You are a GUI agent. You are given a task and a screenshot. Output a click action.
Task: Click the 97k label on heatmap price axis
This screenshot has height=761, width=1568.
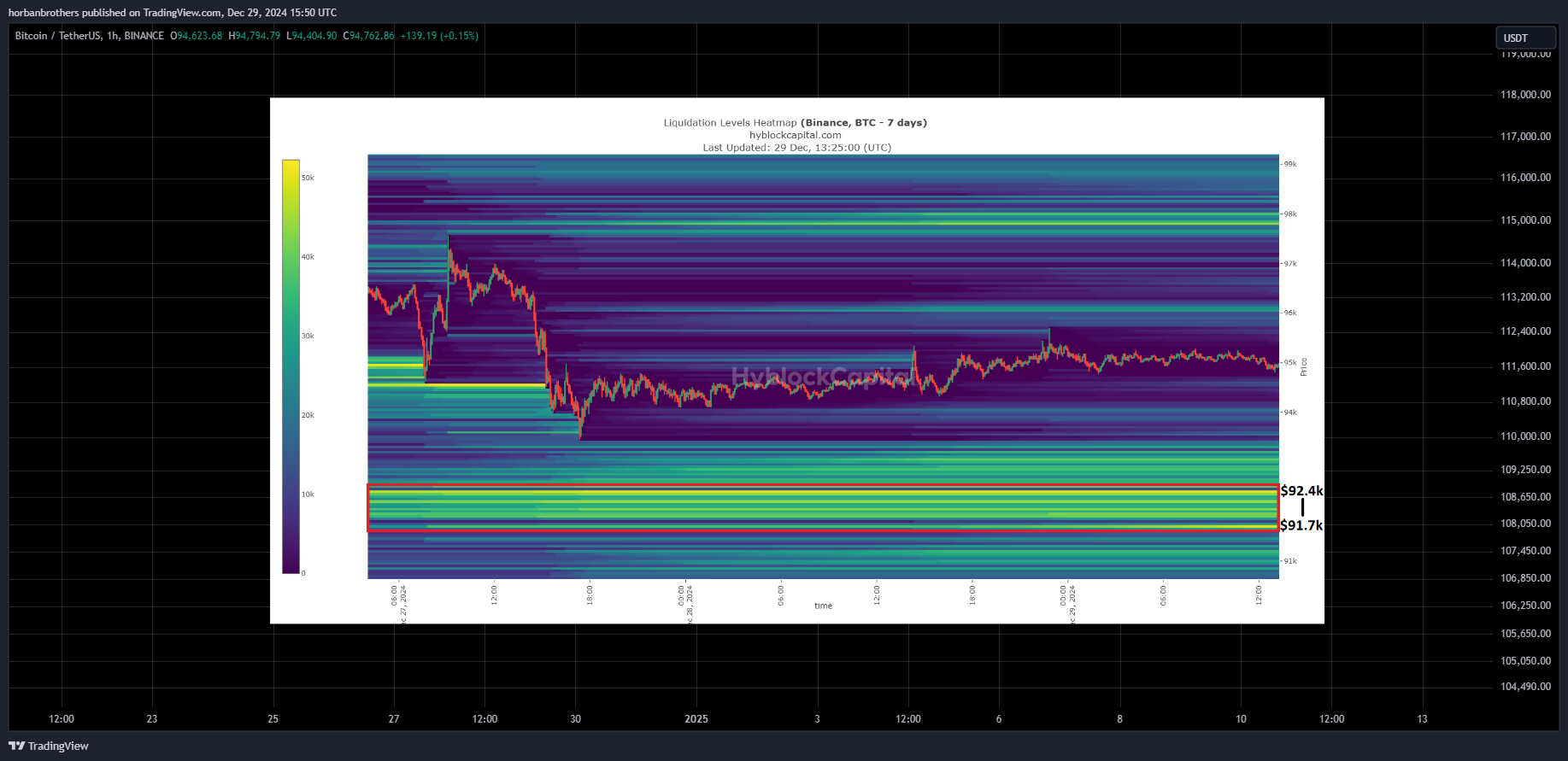coord(1290,264)
